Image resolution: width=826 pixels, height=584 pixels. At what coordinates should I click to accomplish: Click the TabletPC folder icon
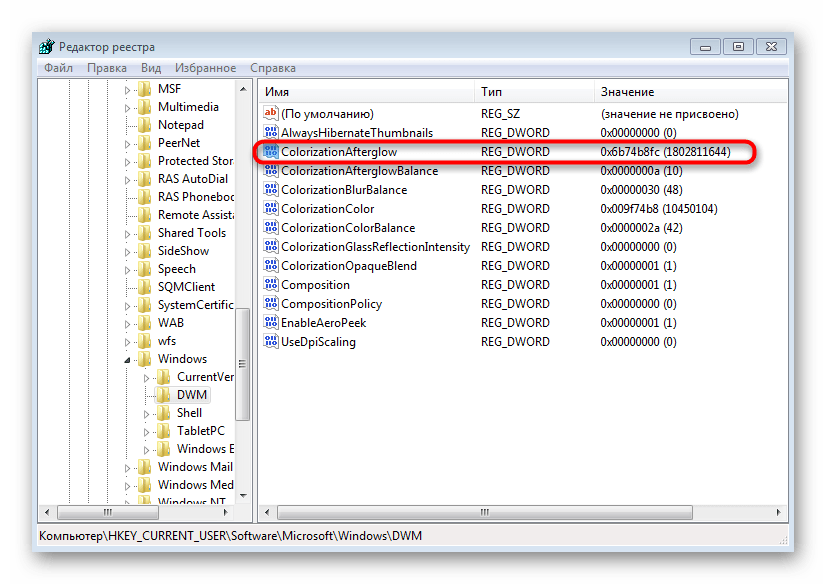click(x=164, y=431)
